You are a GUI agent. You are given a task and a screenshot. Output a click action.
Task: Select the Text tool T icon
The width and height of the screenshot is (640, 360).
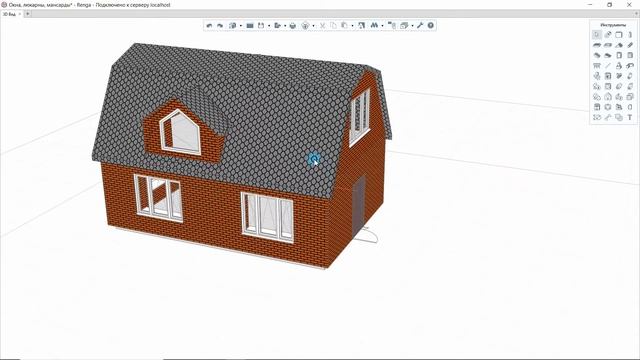pyautogui.click(x=630, y=118)
